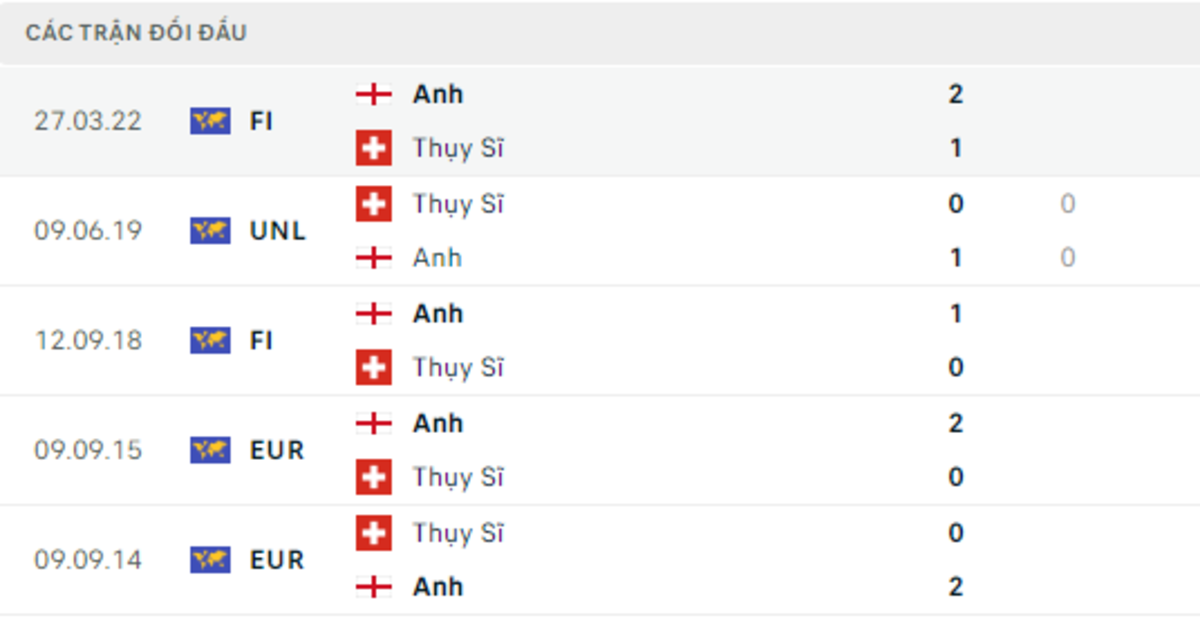Select team name Anh in 27.03.22 match
Viewport: 1200px width, 627px height.
pos(438,94)
